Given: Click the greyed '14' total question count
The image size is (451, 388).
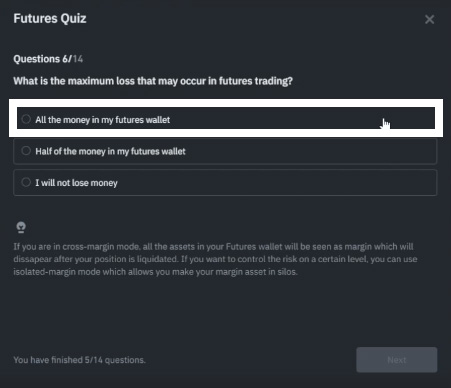Looking at the screenshot, I should [78, 59].
